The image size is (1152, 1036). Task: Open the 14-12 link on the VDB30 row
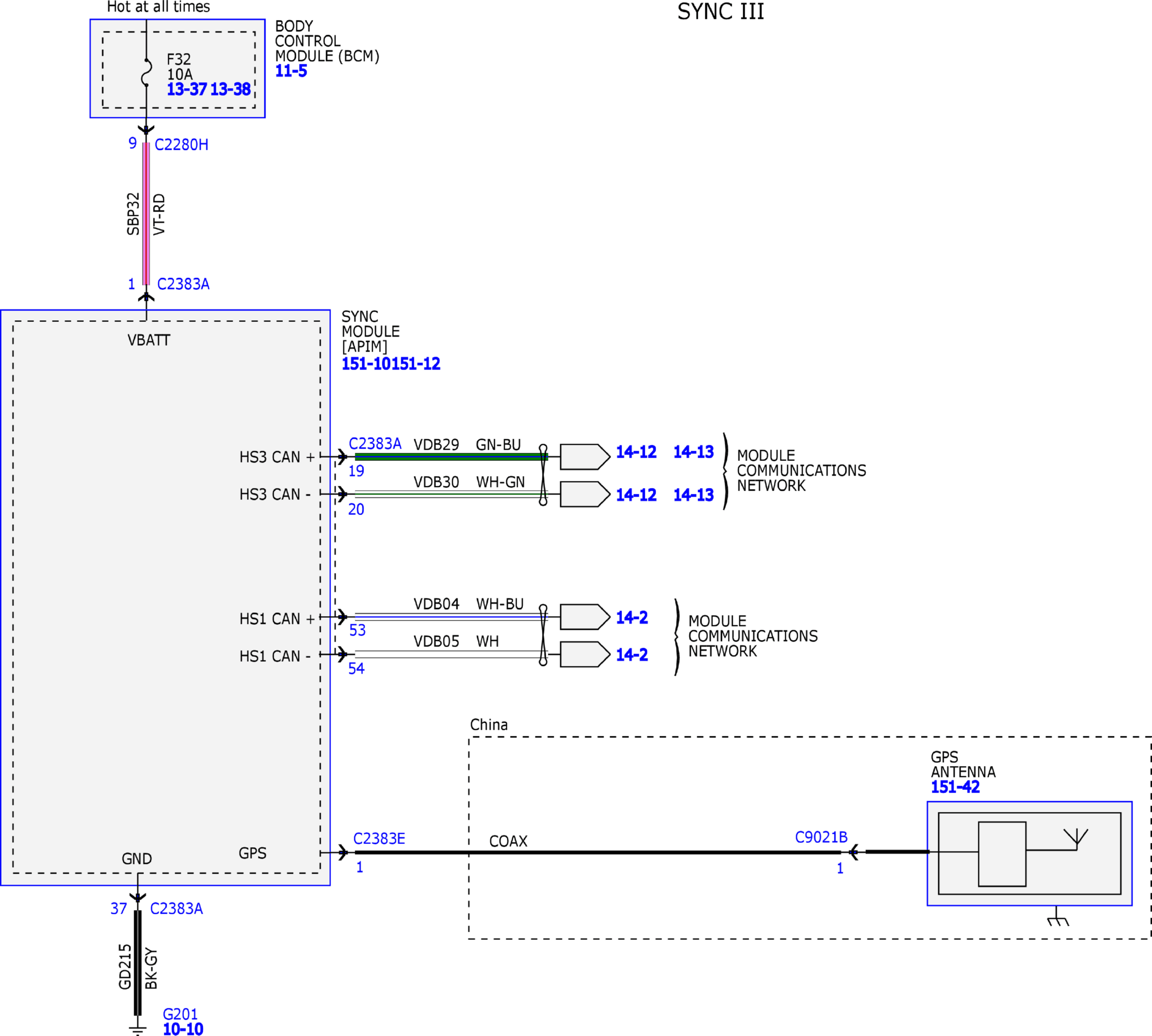point(637,494)
